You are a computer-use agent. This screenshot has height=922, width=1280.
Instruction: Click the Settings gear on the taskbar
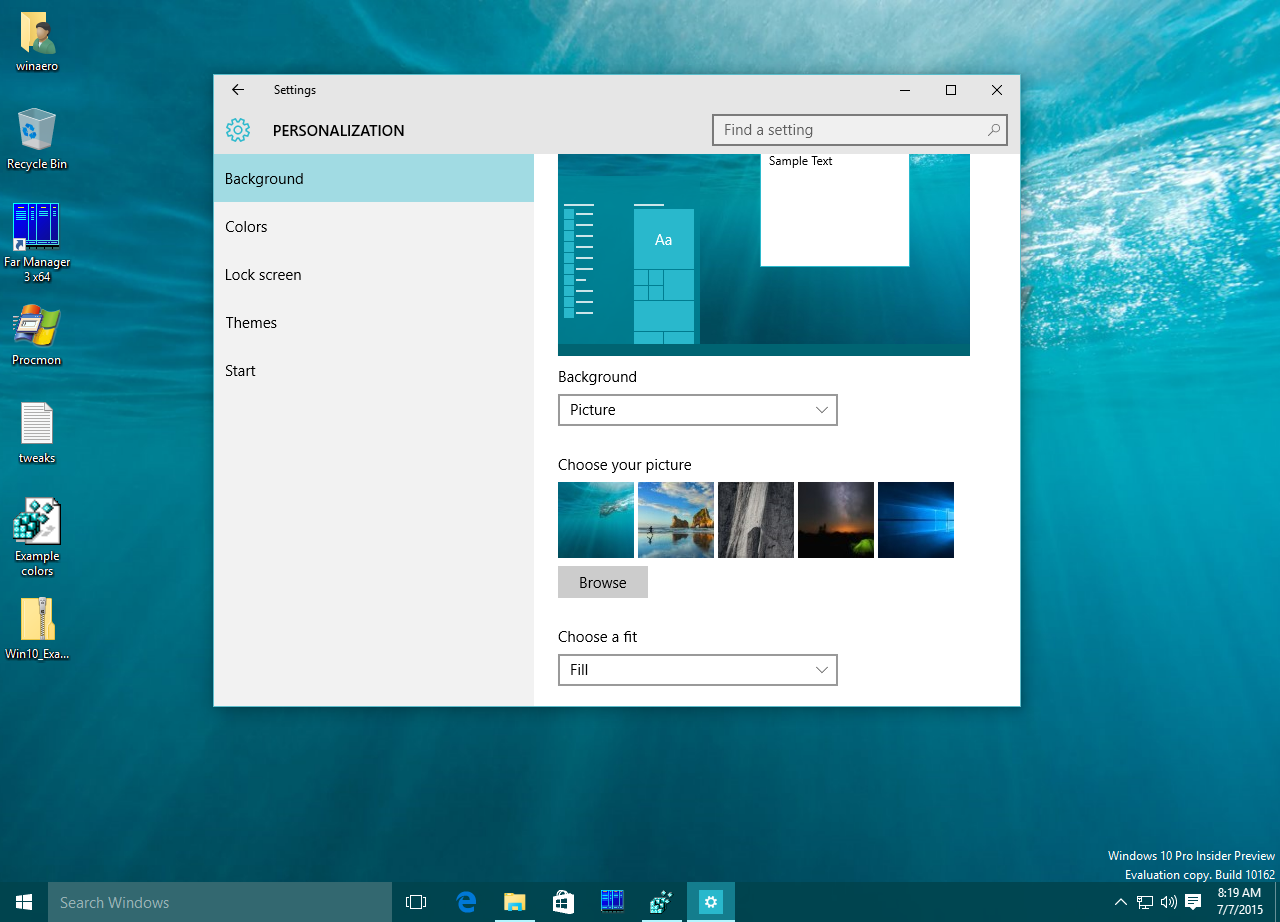710,902
